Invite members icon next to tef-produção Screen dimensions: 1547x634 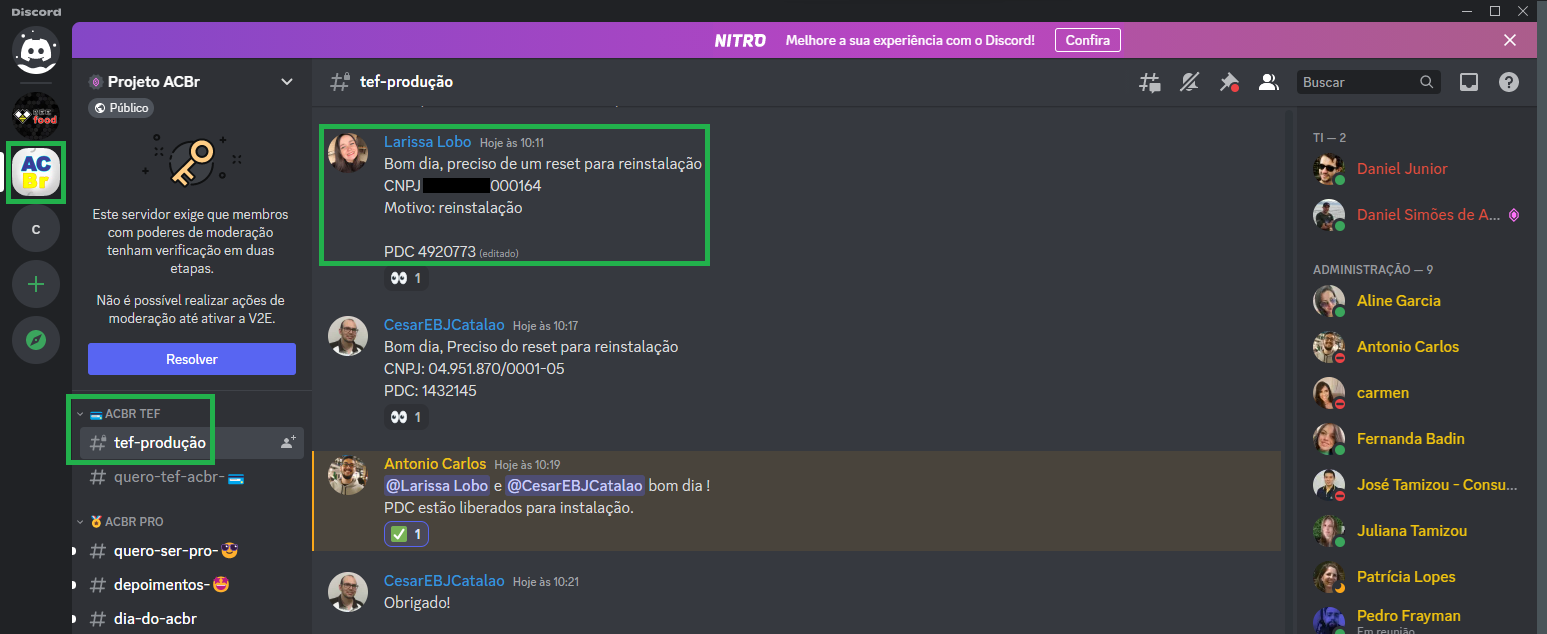288,443
